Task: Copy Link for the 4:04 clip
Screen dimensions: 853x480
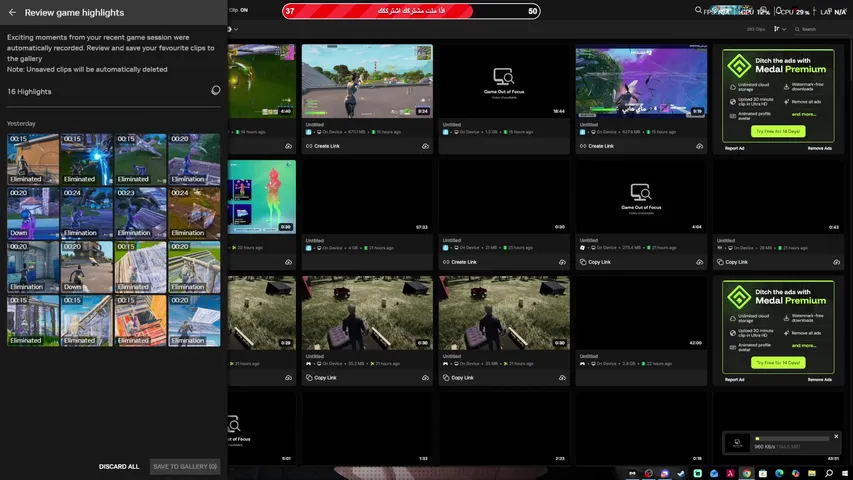Action: point(595,262)
